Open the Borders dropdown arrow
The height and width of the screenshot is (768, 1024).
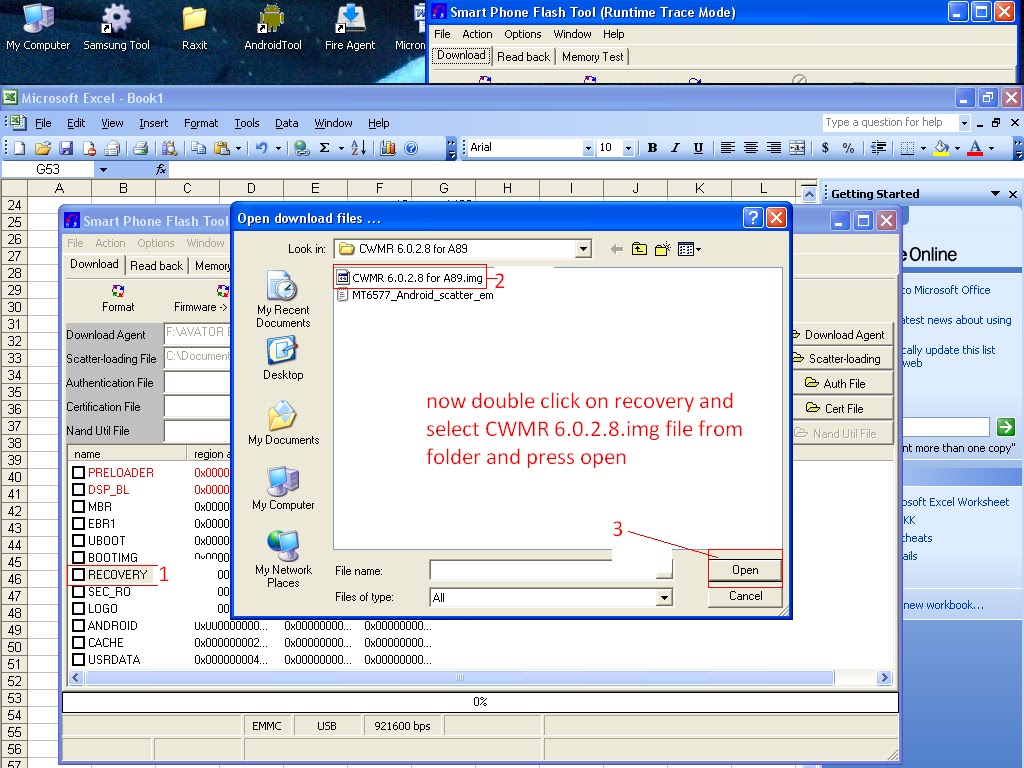point(923,148)
